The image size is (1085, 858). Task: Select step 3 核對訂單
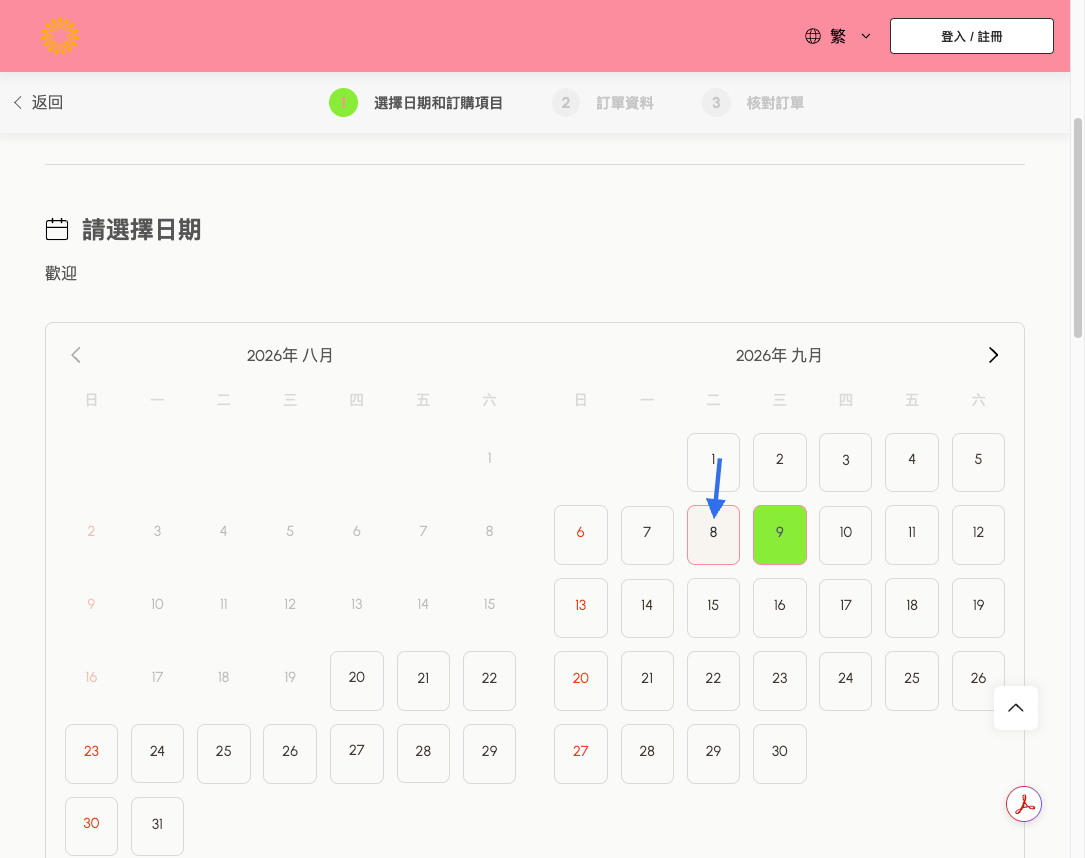tap(753, 103)
